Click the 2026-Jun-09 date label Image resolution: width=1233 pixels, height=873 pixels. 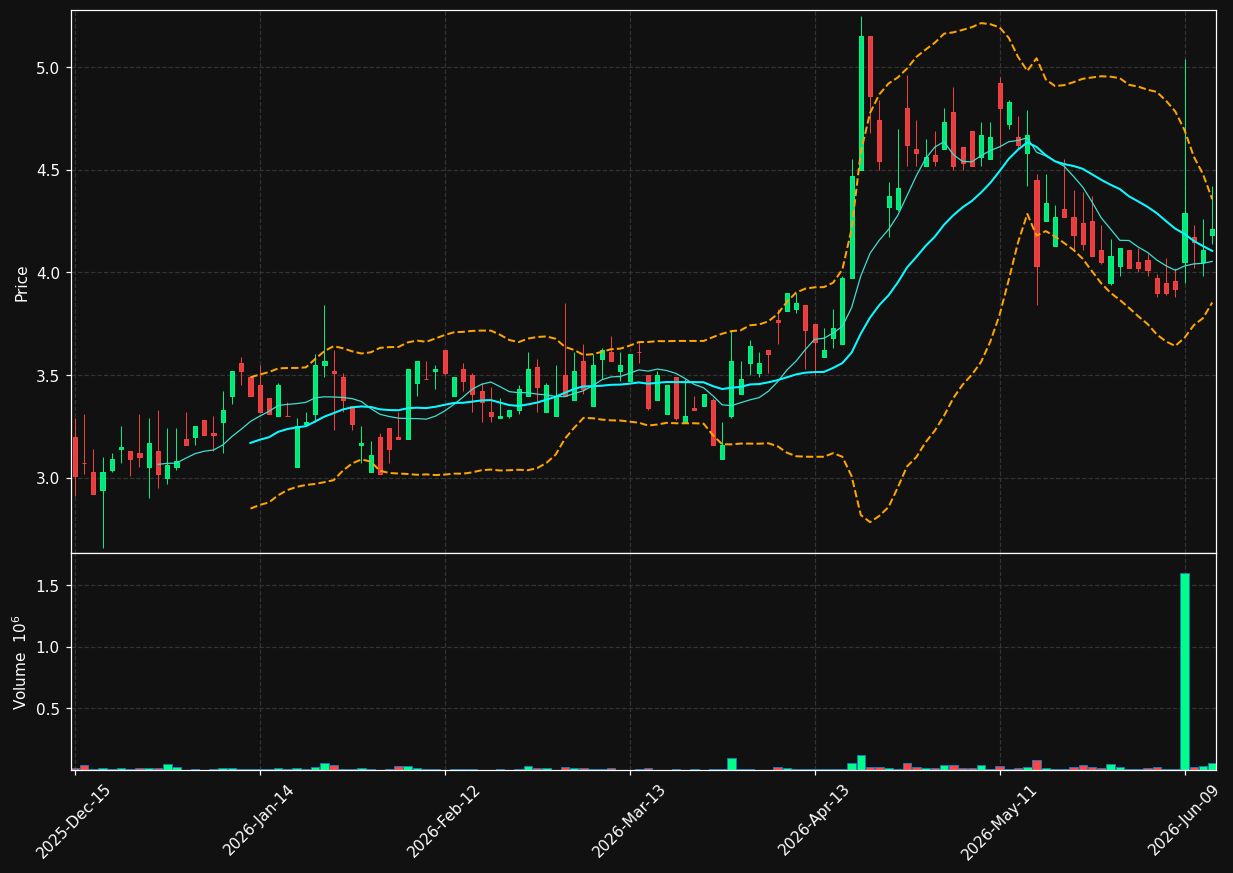1183,822
